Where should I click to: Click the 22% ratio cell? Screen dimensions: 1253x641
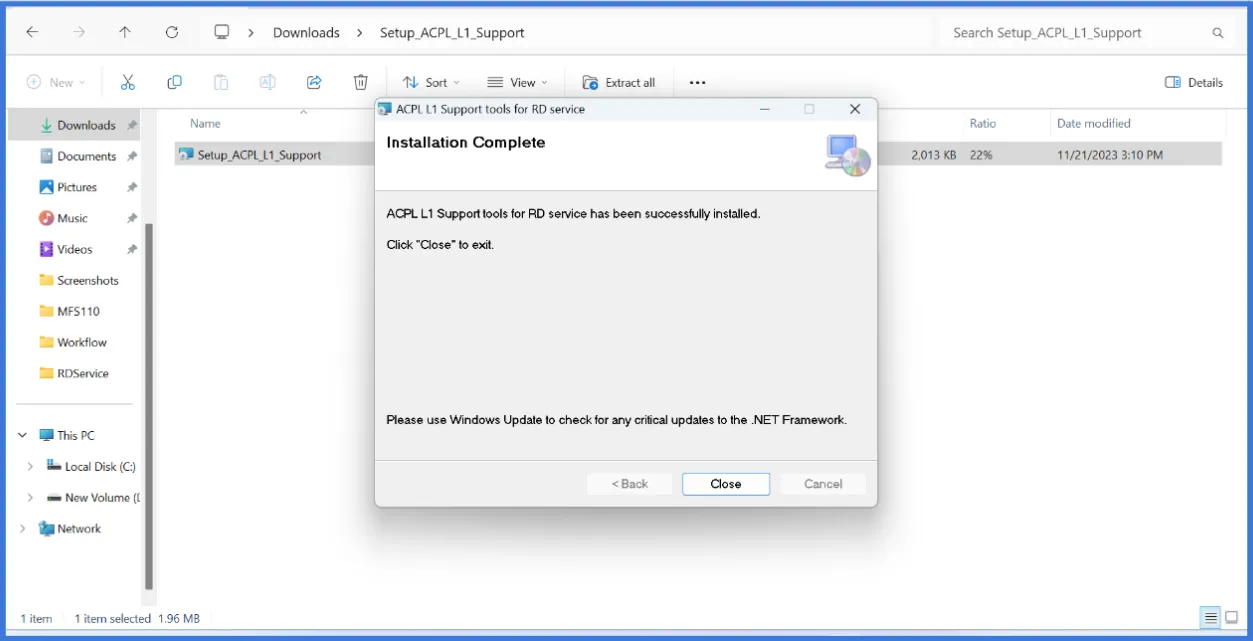pyautogui.click(x=981, y=155)
